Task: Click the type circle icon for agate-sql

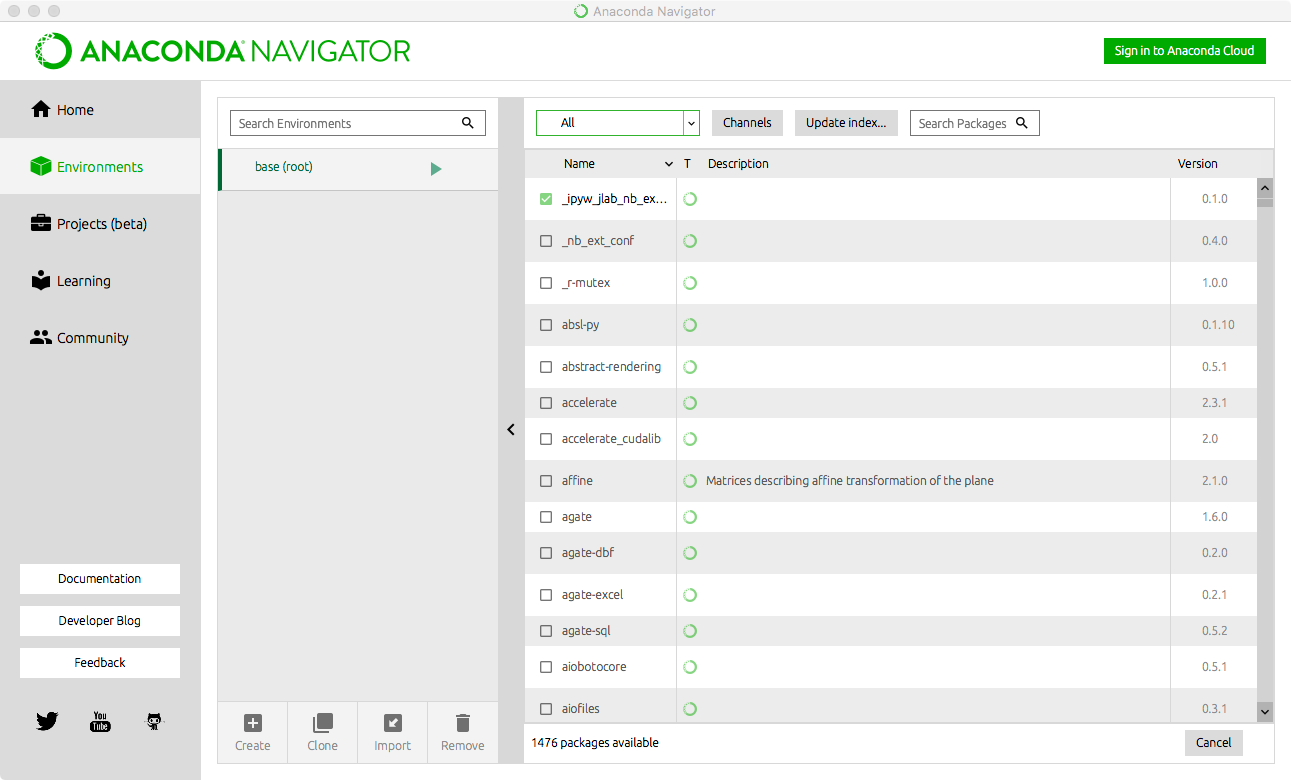Action: pyautogui.click(x=690, y=631)
